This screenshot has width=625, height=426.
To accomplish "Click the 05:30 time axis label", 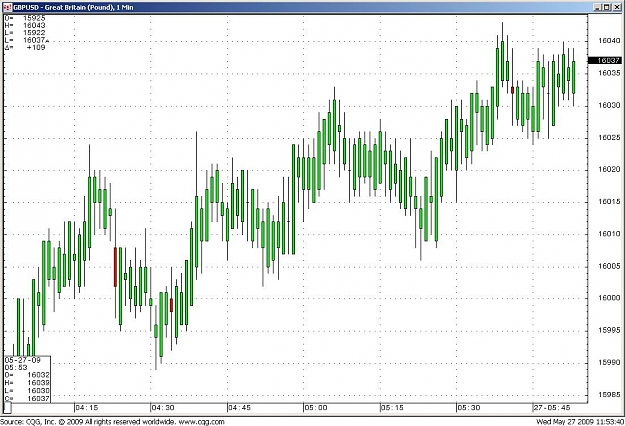I will coord(469,408).
